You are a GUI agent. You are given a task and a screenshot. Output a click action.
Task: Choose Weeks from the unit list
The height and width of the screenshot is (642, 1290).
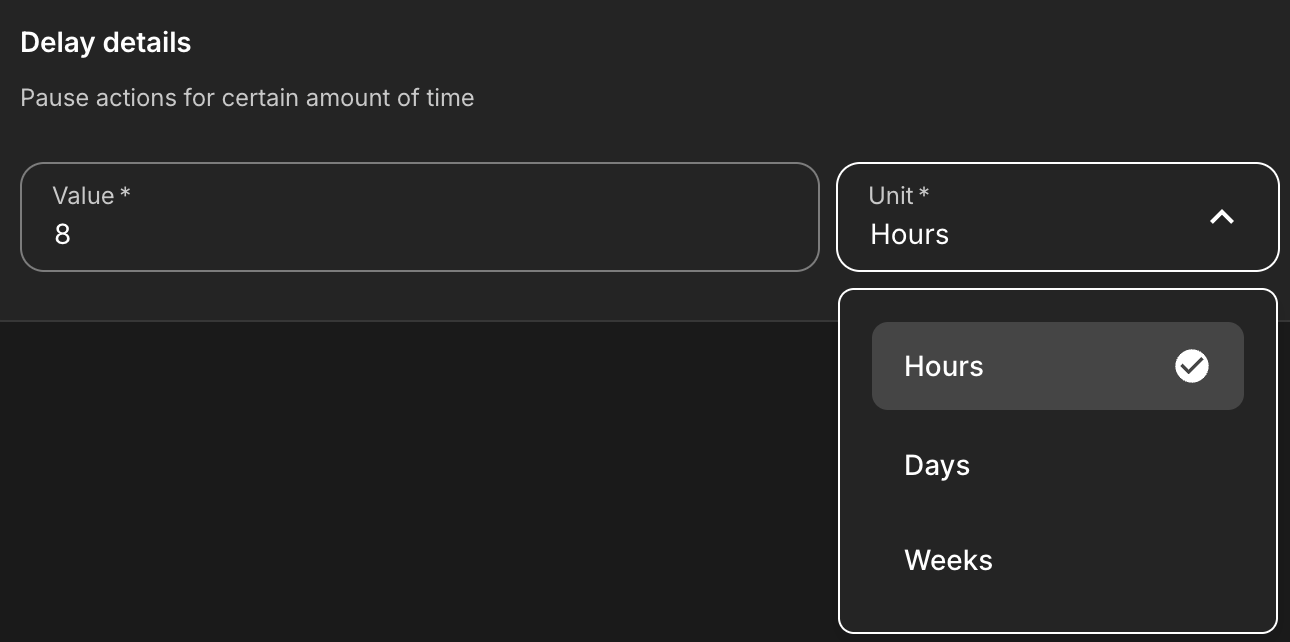click(x=948, y=559)
